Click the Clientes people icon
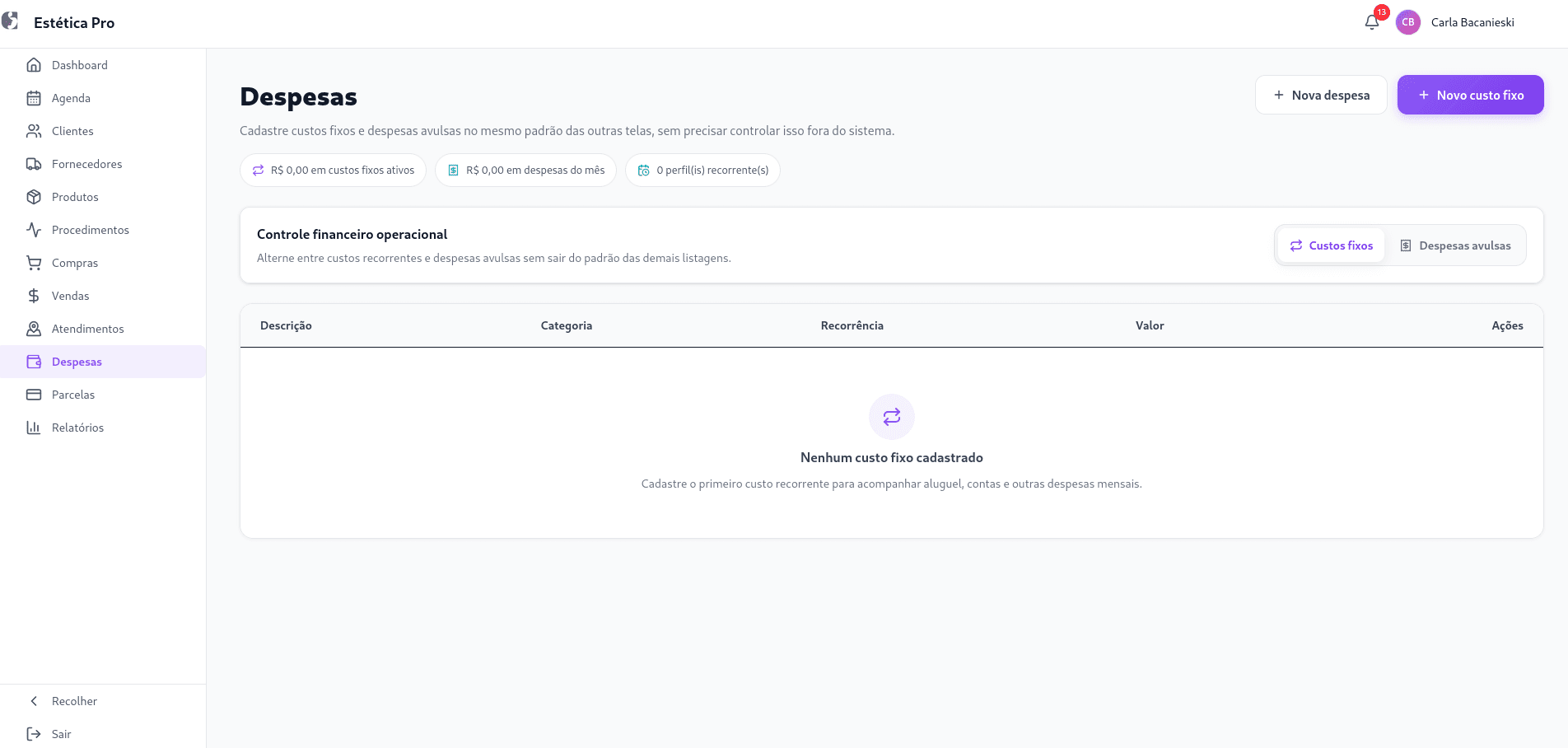The image size is (1568, 748). coord(34,131)
